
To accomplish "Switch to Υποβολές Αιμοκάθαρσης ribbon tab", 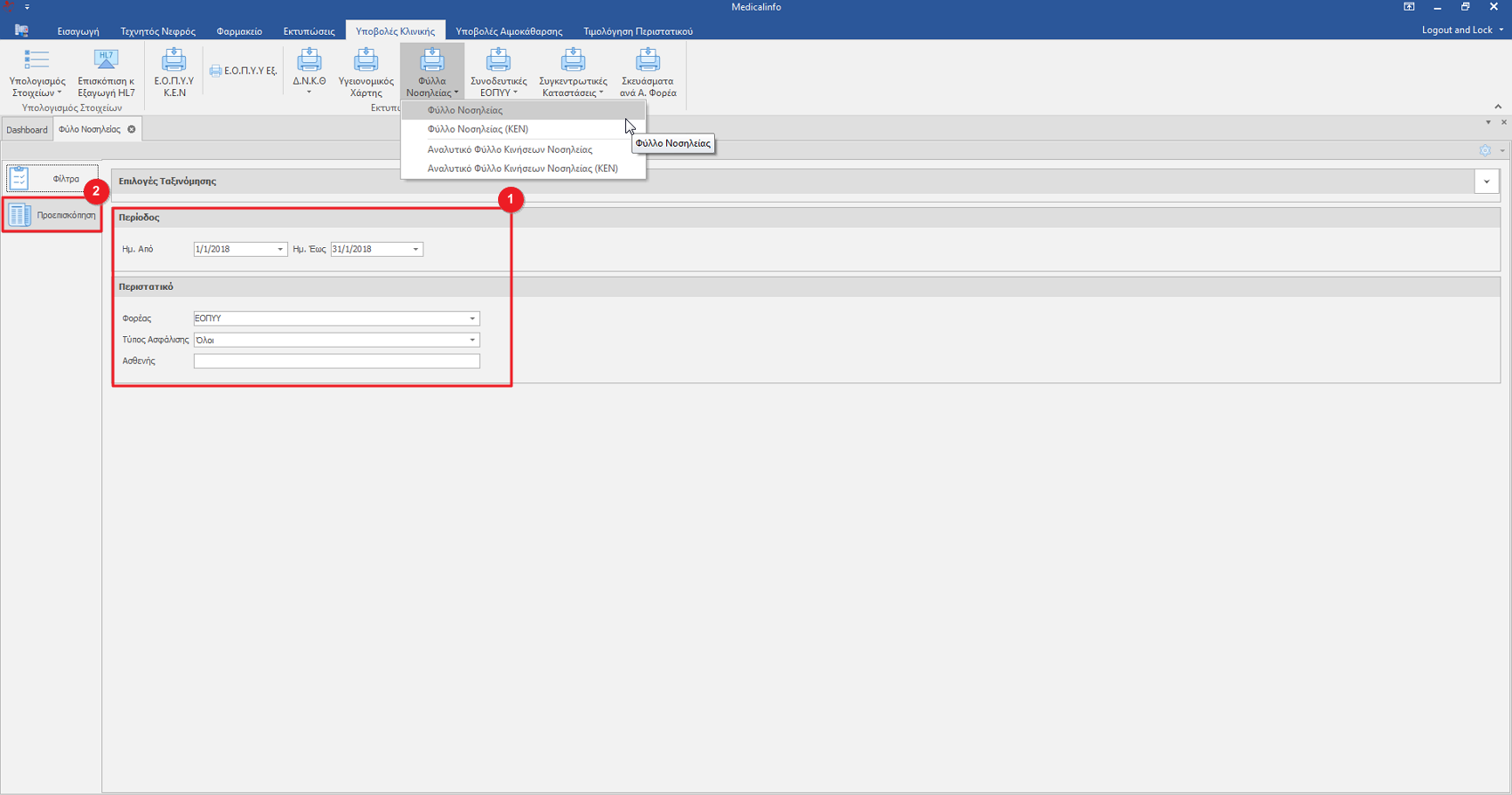I will (x=509, y=31).
